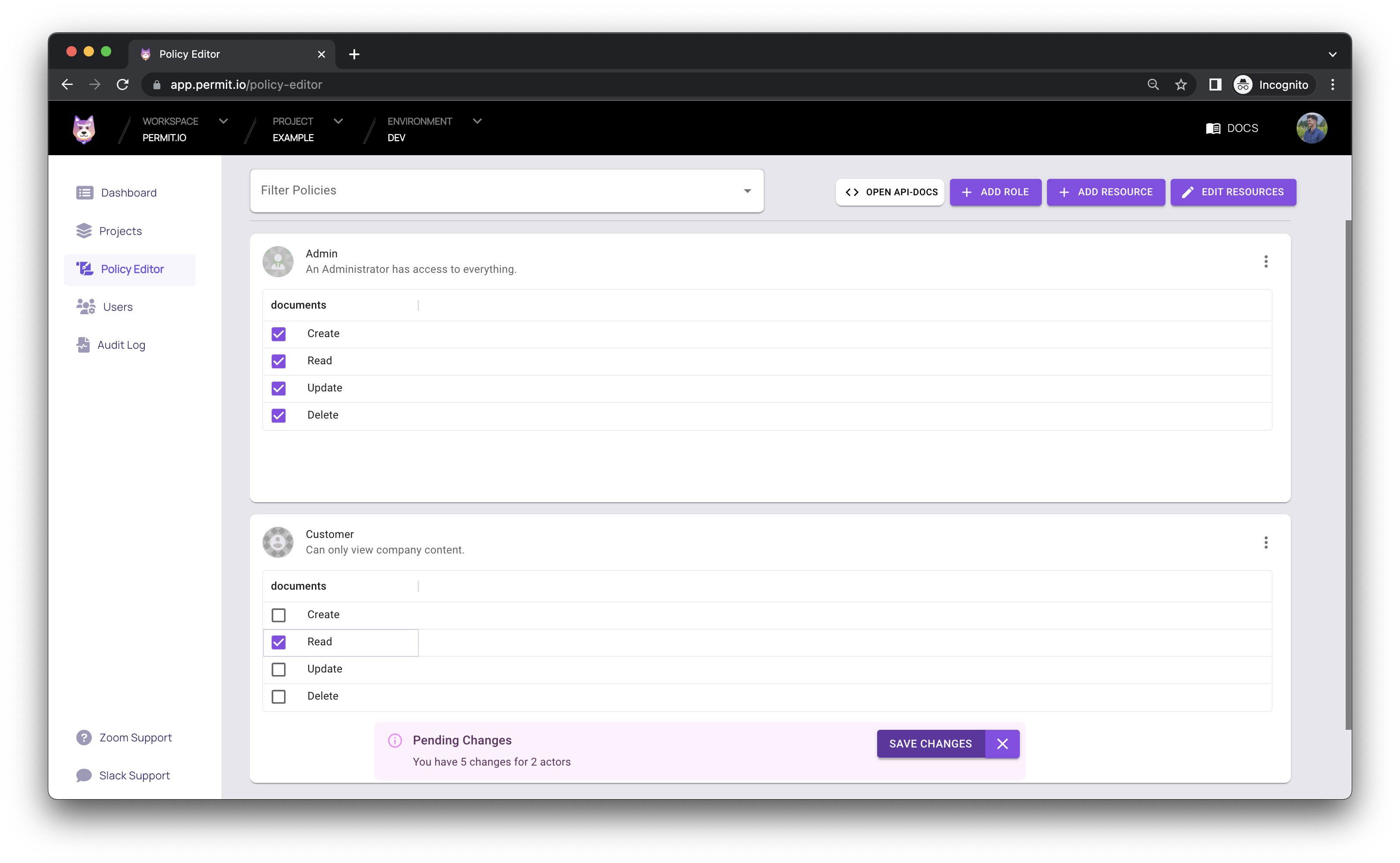1400x863 pixels.
Task: Click the Open API-Docs button icon
Action: click(x=850, y=192)
